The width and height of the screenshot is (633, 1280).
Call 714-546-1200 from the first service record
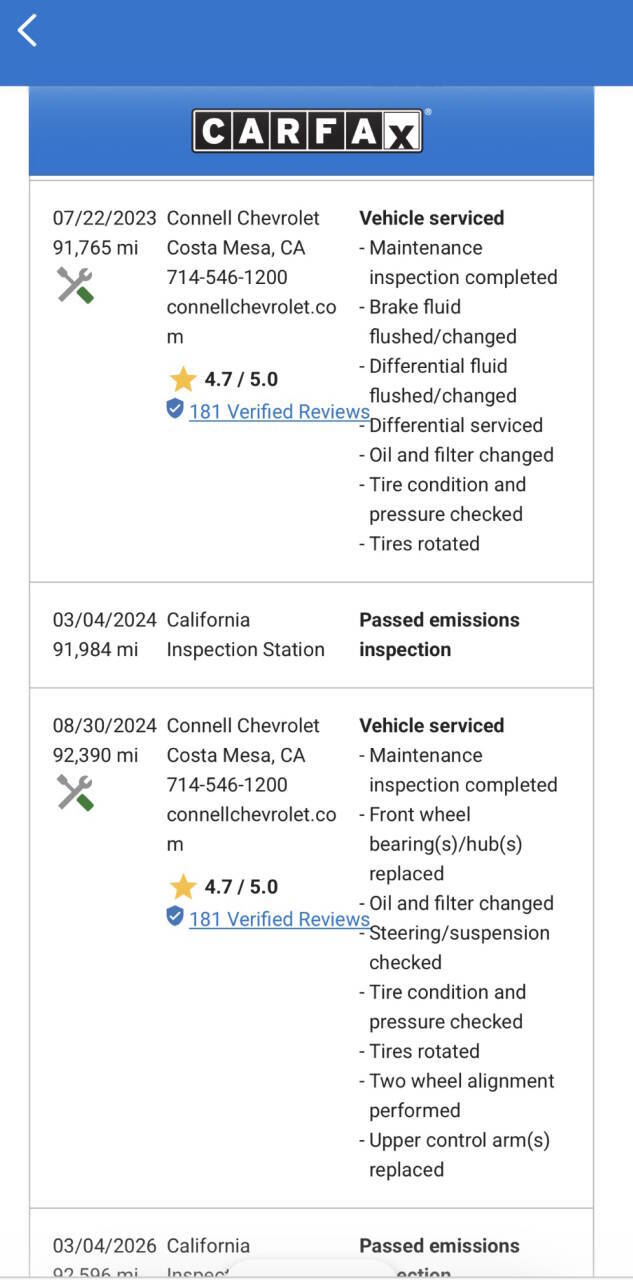pyautogui.click(x=227, y=277)
